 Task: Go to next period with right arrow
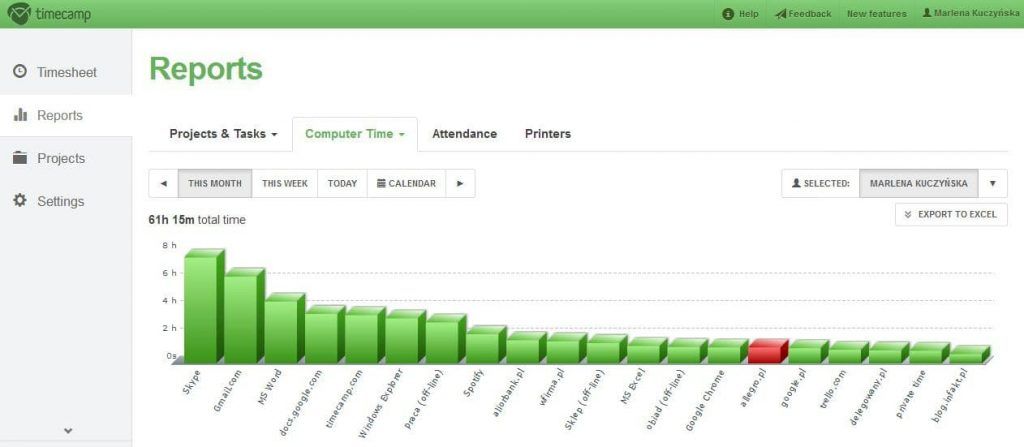pos(460,184)
